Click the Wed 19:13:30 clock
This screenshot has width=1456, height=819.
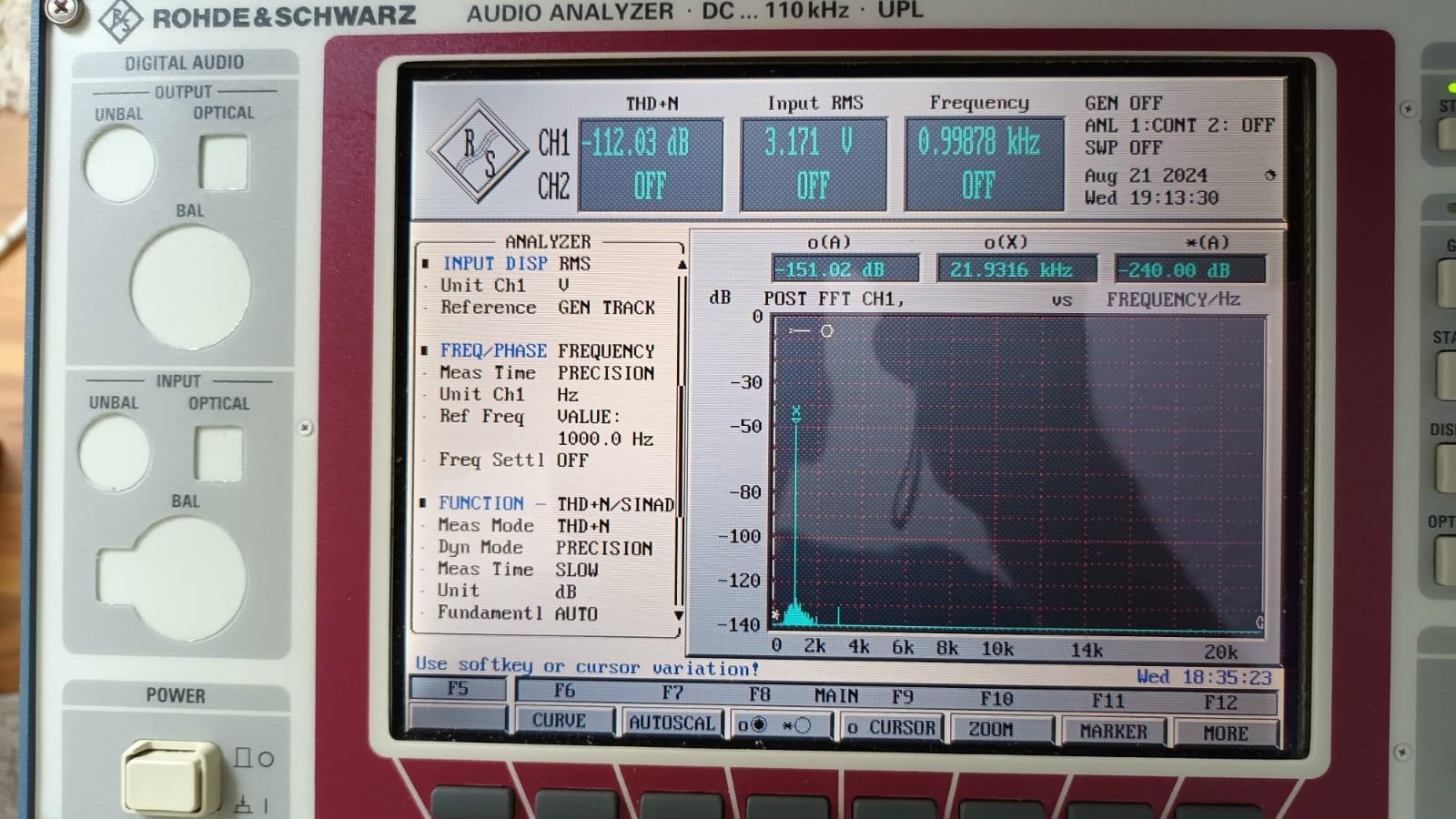click(x=1151, y=197)
